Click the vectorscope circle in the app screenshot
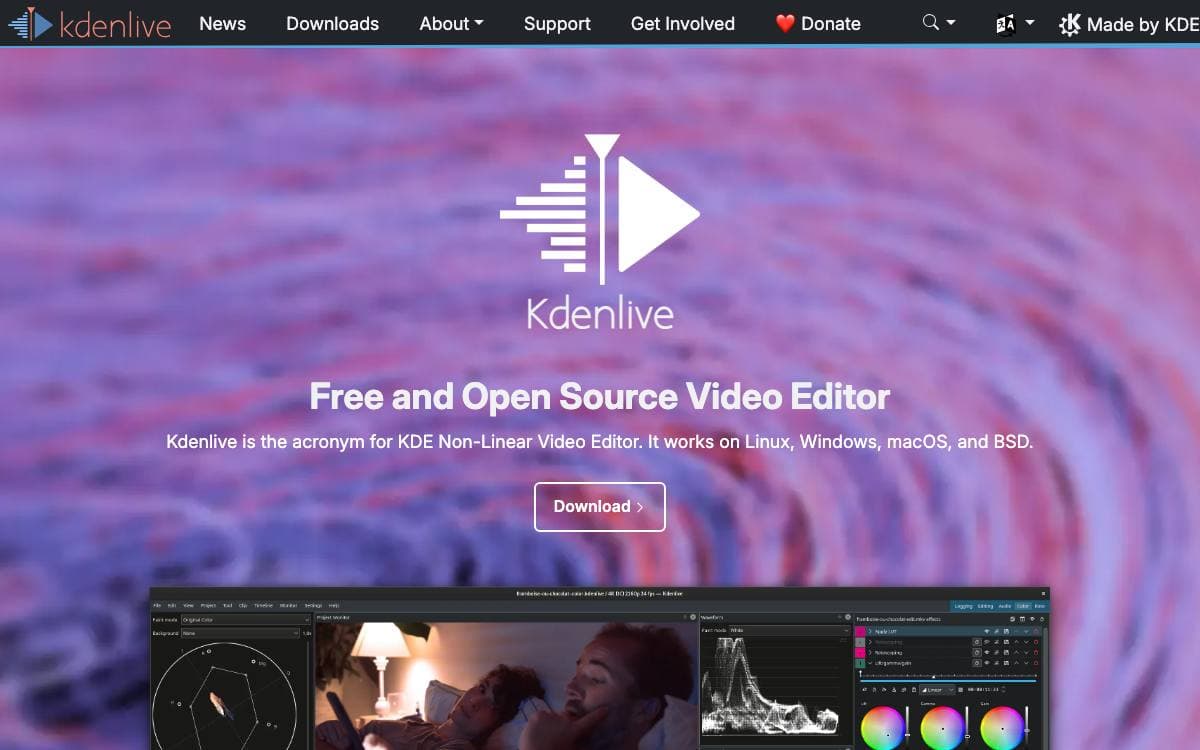Screen dimensions: 1200x750 pyautogui.click(x=224, y=697)
